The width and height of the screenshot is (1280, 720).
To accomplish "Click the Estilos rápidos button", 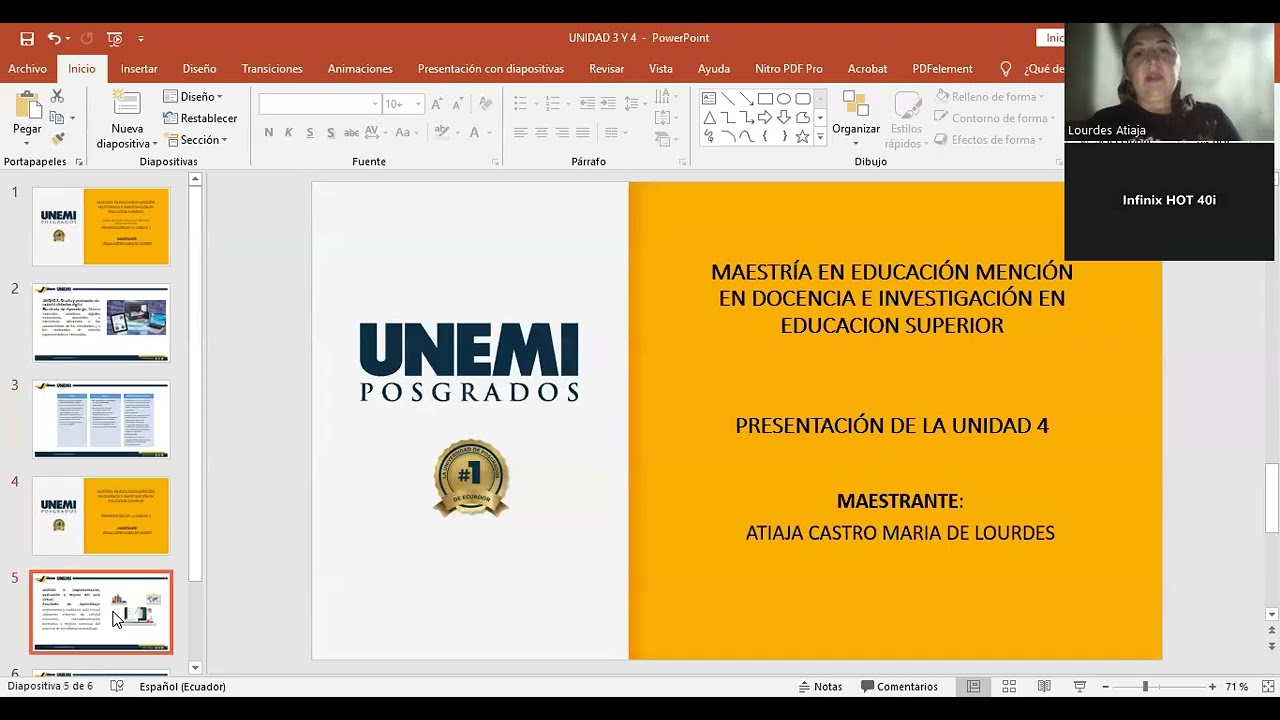I will coord(907,120).
